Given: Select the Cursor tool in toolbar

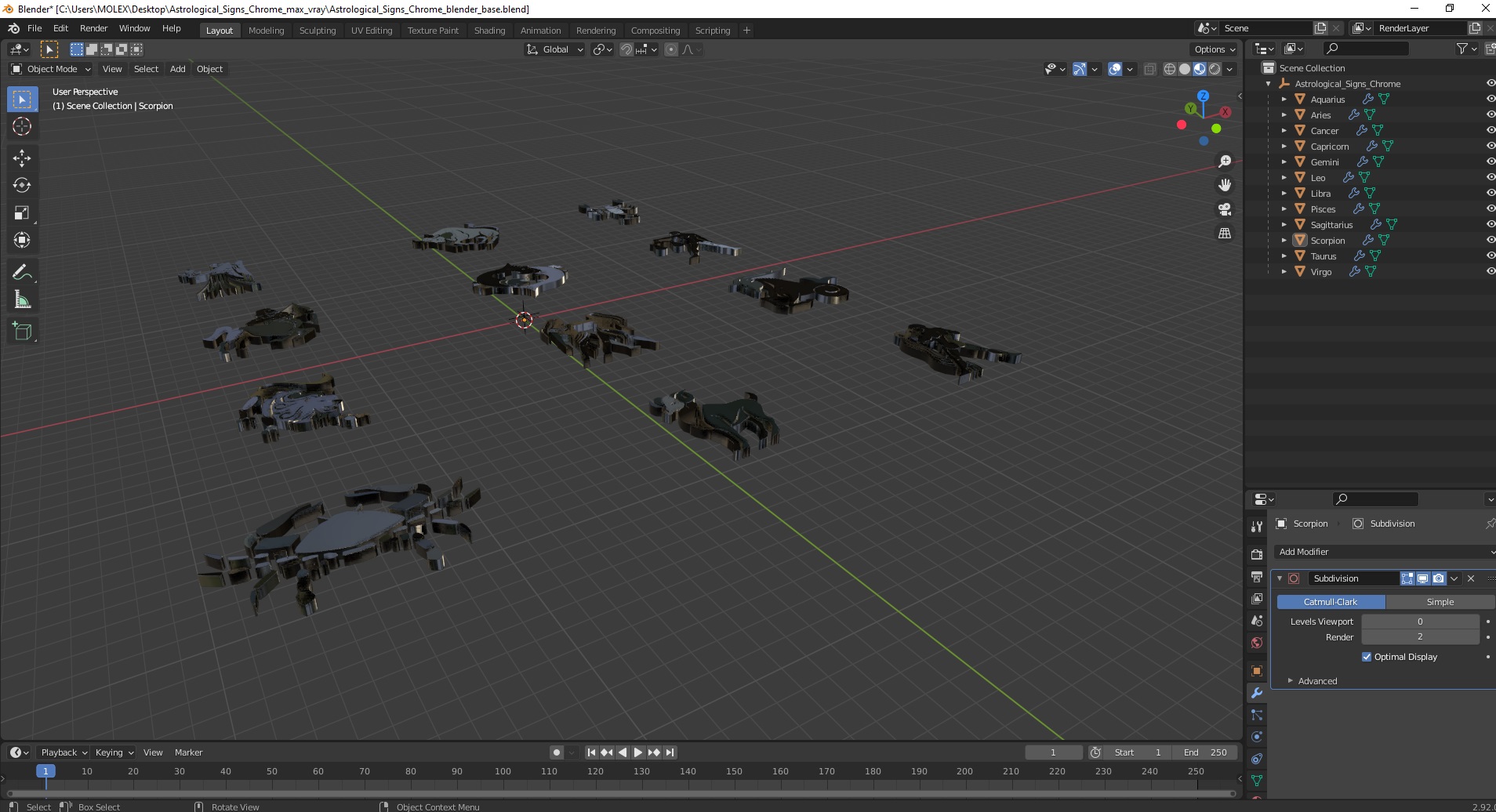Looking at the screenshot, I should [22, 126].
